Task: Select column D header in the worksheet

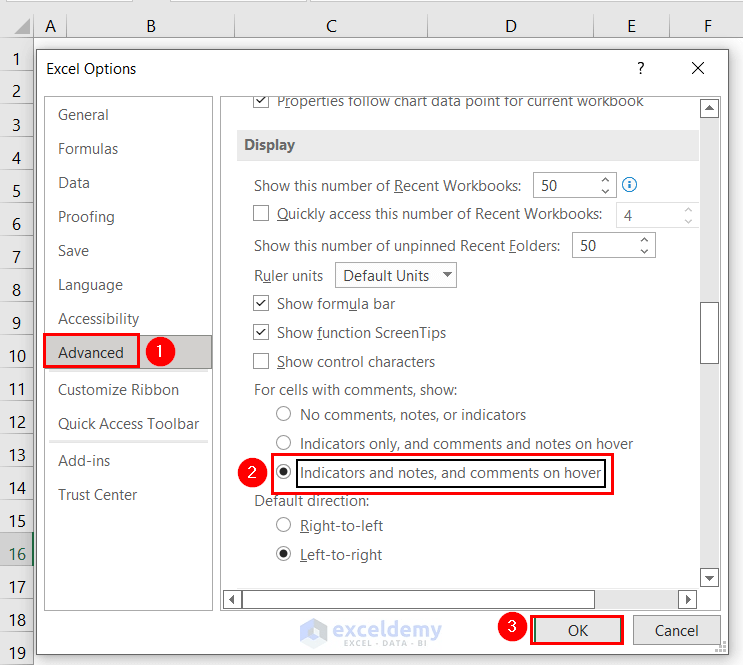Action: [510, 26]
